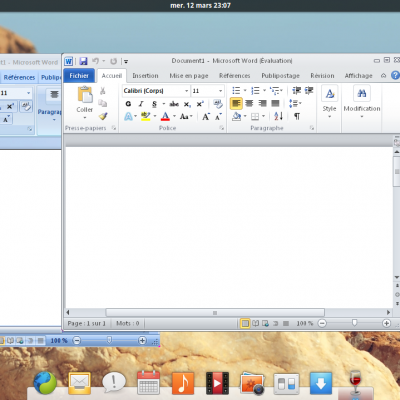This screenshot has width=400, height=400.
Task: Select Full Screen Reading view icon
Action: [255, 323]
